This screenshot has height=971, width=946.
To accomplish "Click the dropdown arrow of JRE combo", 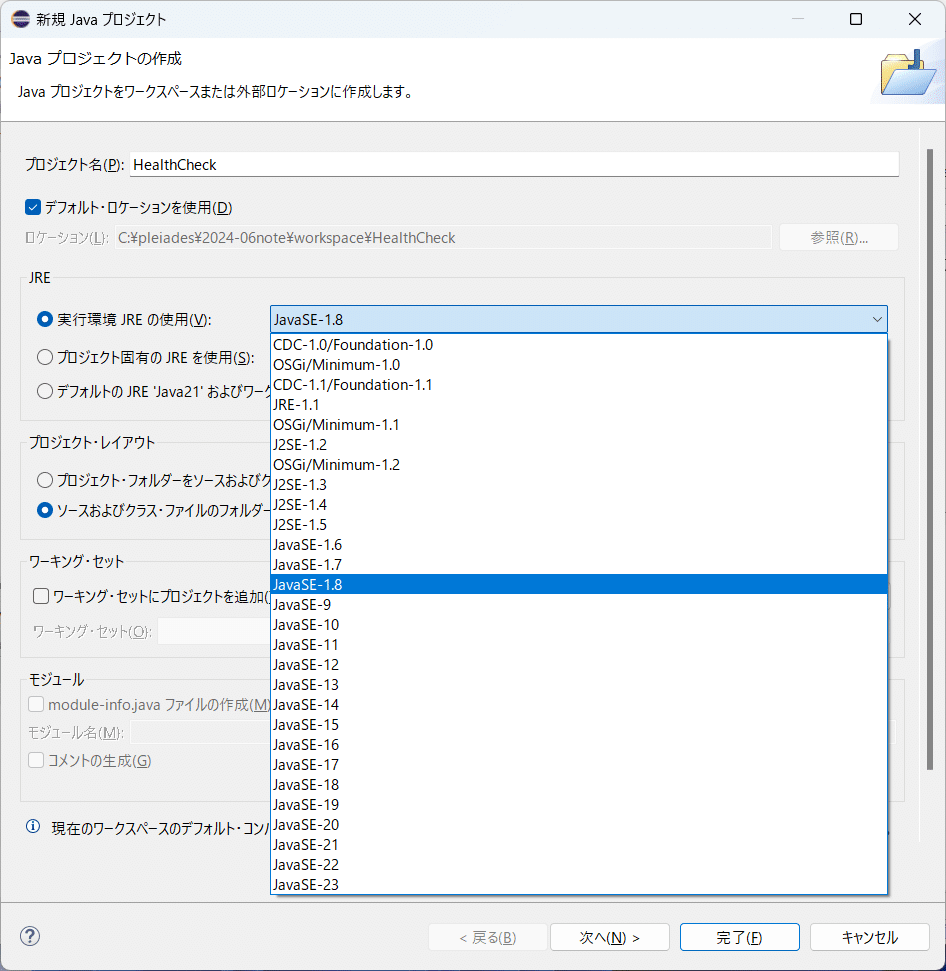I will 877,320.
